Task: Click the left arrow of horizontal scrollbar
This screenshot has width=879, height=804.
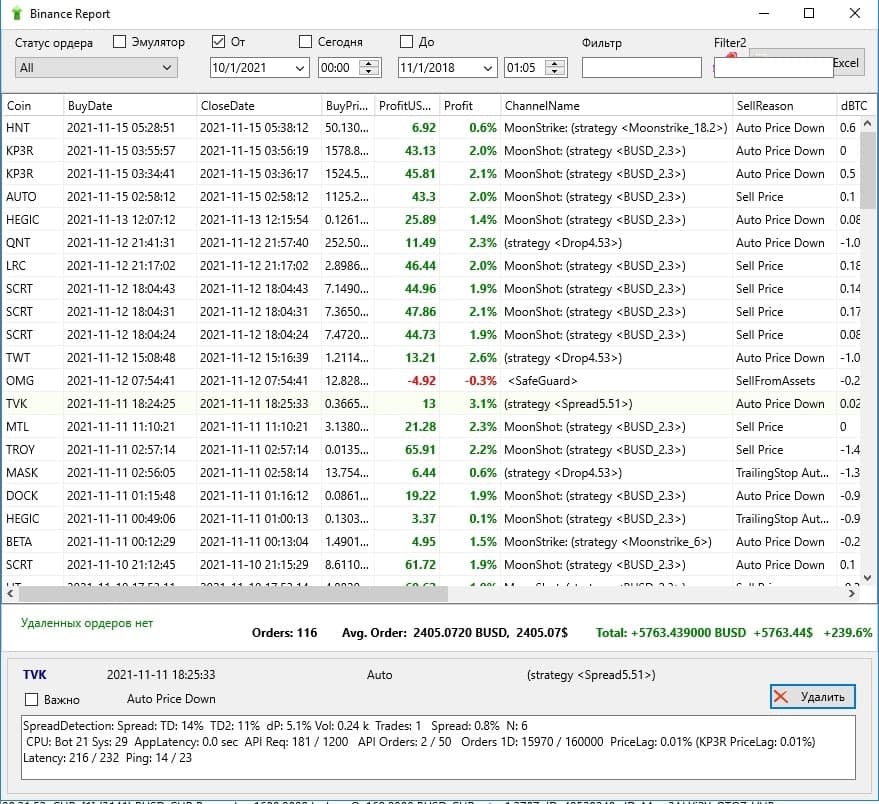Action: tap(9, 593)
